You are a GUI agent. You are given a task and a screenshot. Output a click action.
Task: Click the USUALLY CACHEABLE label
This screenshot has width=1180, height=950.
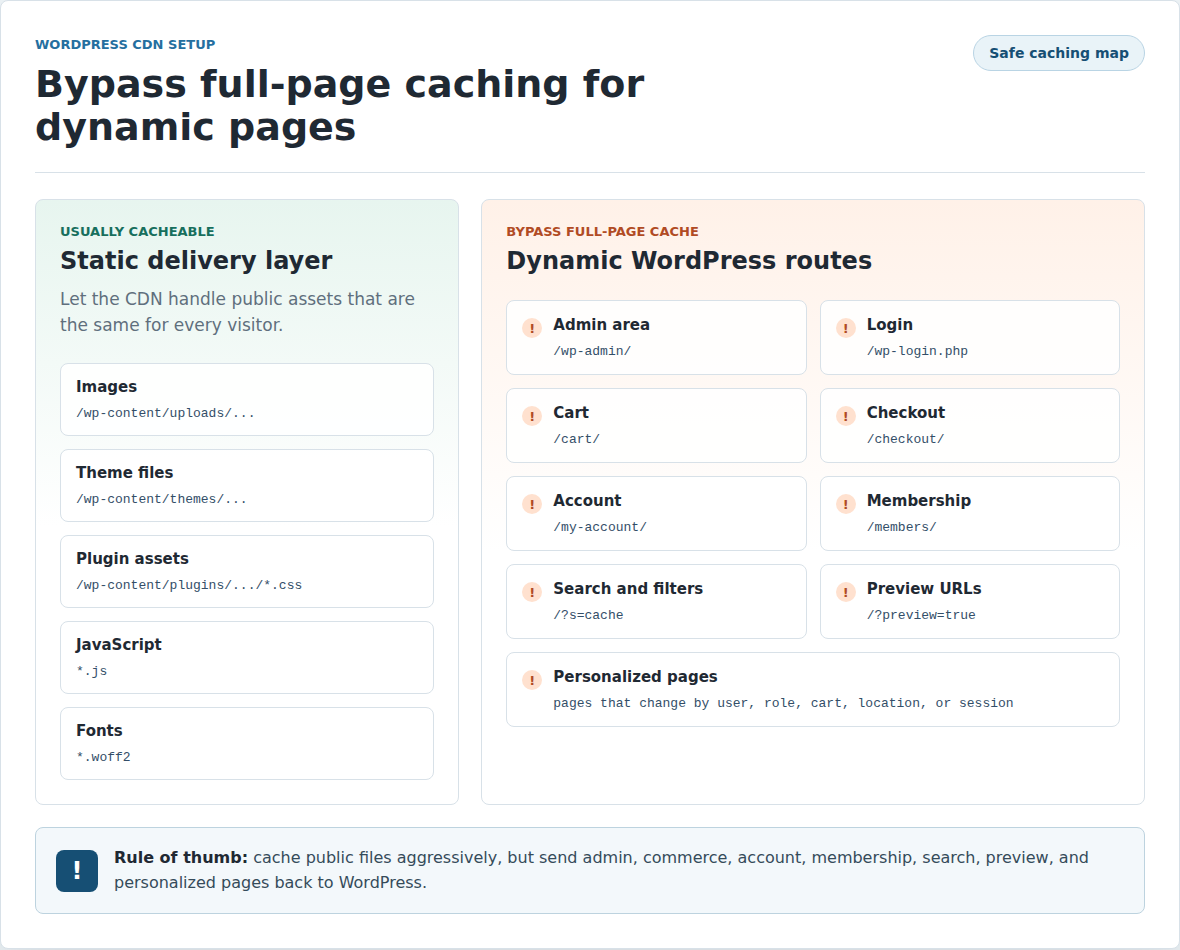tap(137, 232)
